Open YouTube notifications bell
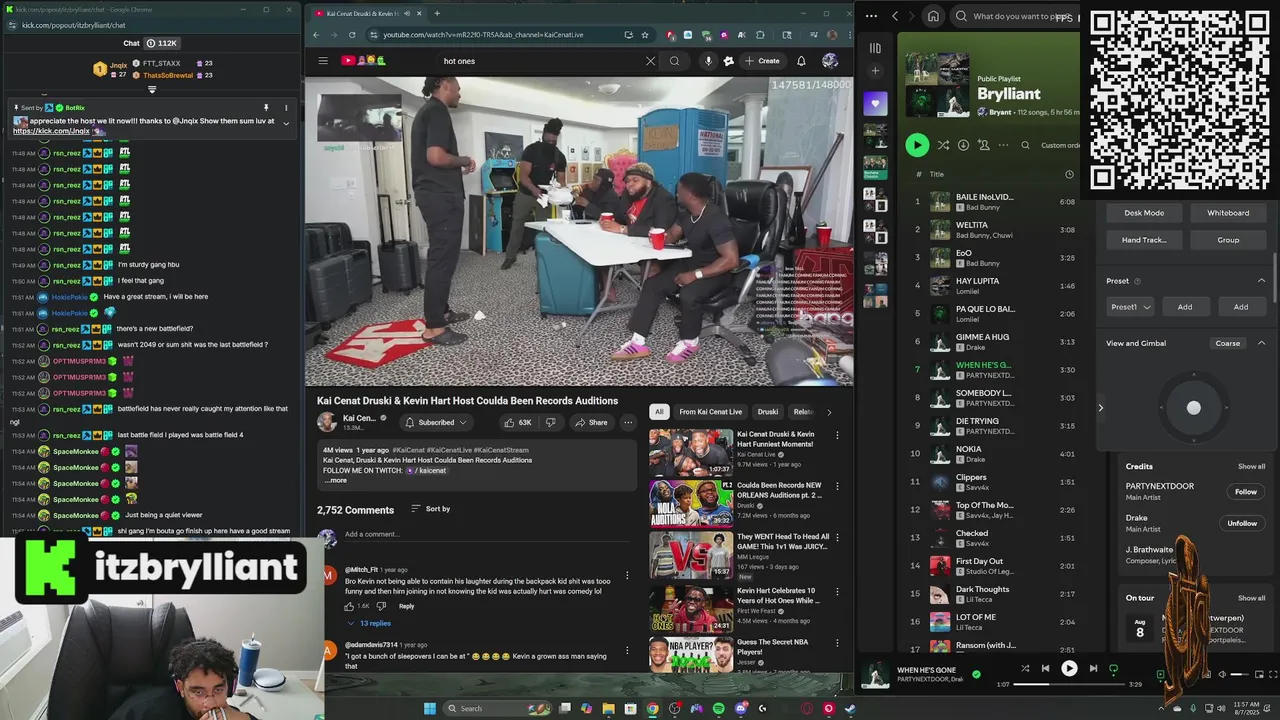Viewport: 1280px width, 720px height. (x=801, y=61)
